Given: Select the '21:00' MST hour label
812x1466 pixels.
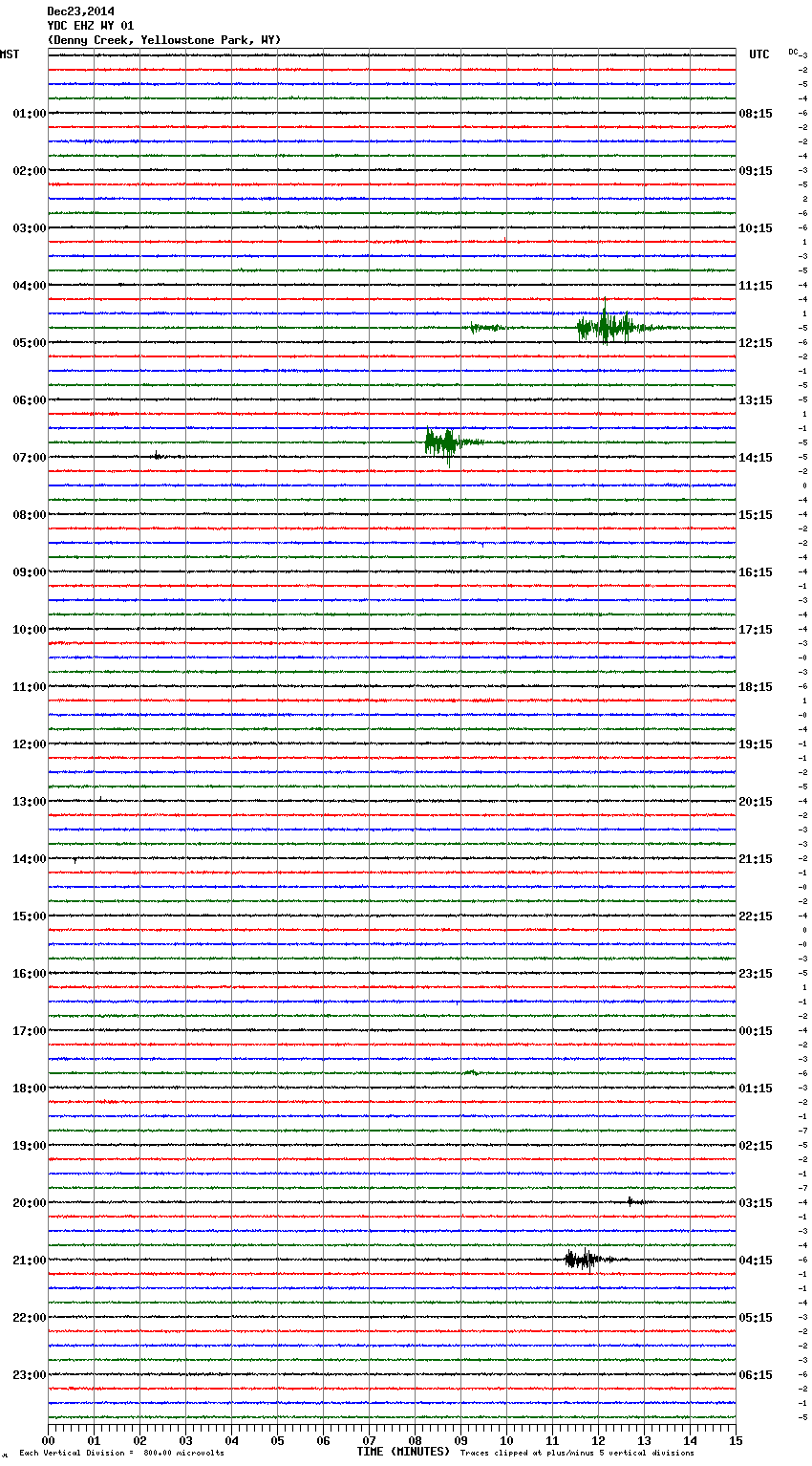Looking at the screenshot, I should tap(30, 1261).
